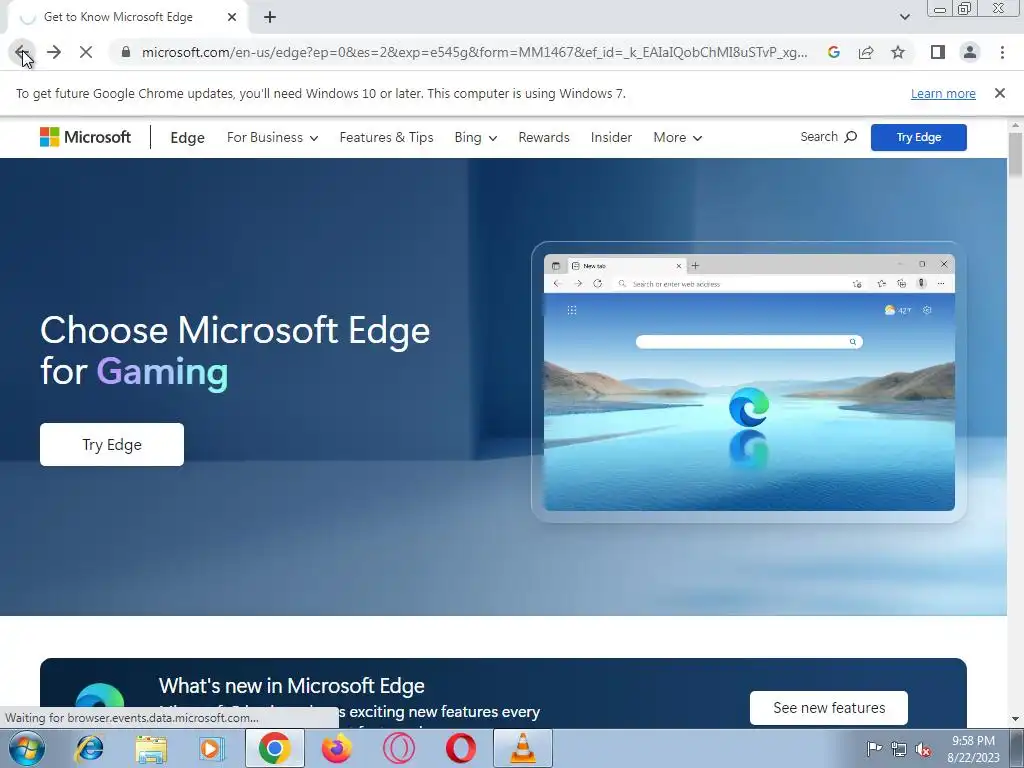
Task: Open Opera GX pink ring icon in taskbar
Action: tap(399, 748)
